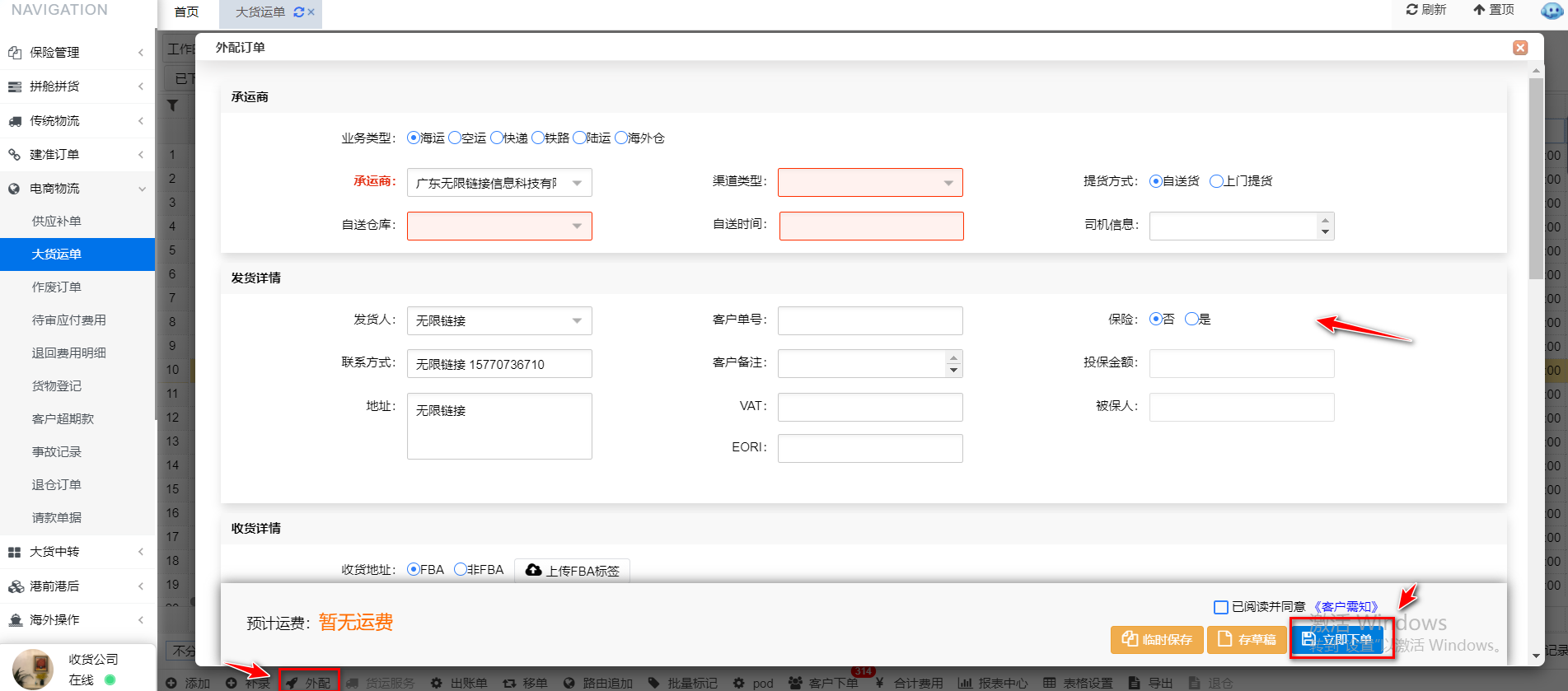Click the filter funnel icon
Screen dimensions: 1568x691
tap(173, 105)
